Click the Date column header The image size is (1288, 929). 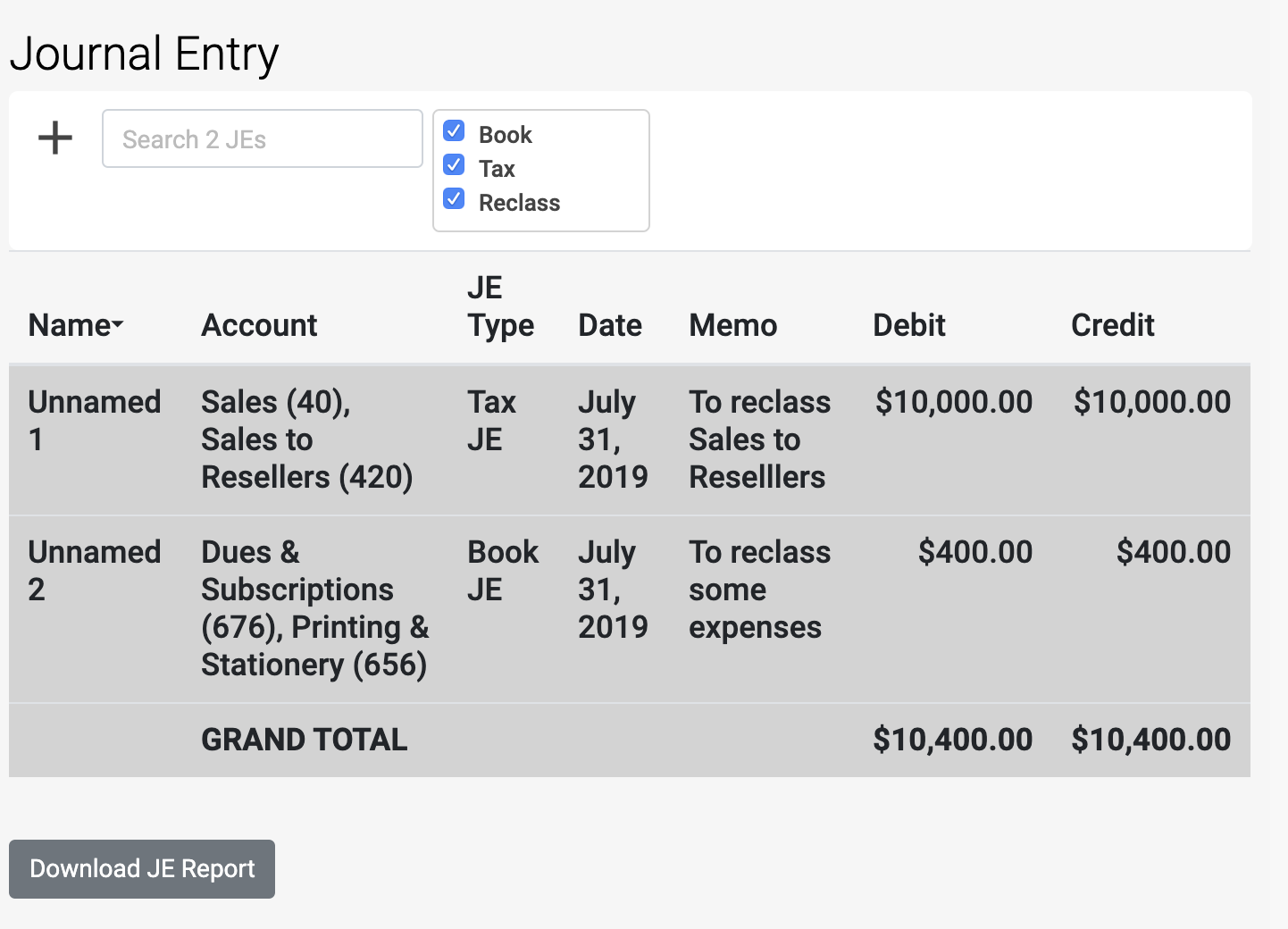click(x=610, y=325)
